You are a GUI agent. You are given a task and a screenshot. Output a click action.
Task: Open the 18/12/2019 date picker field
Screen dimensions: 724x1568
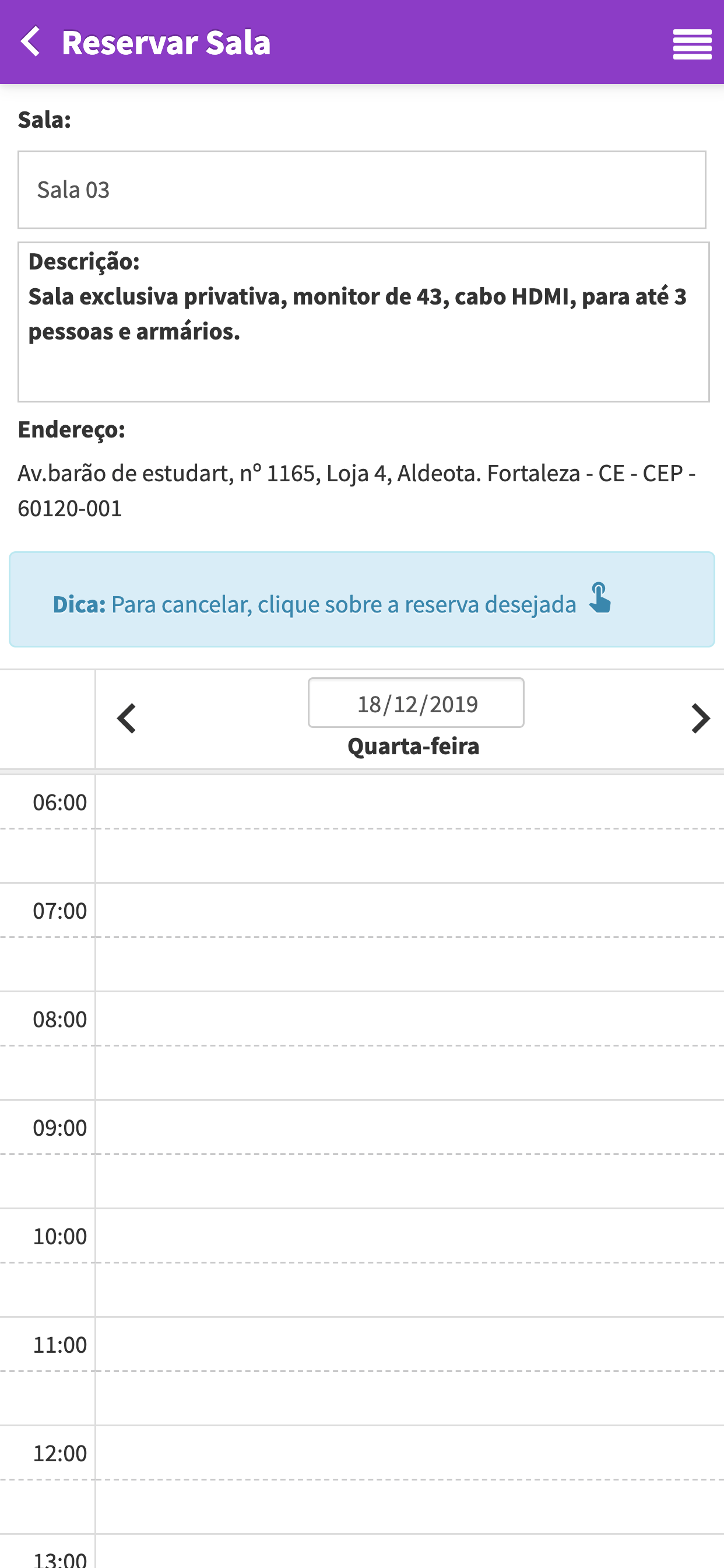coord(416,703)
